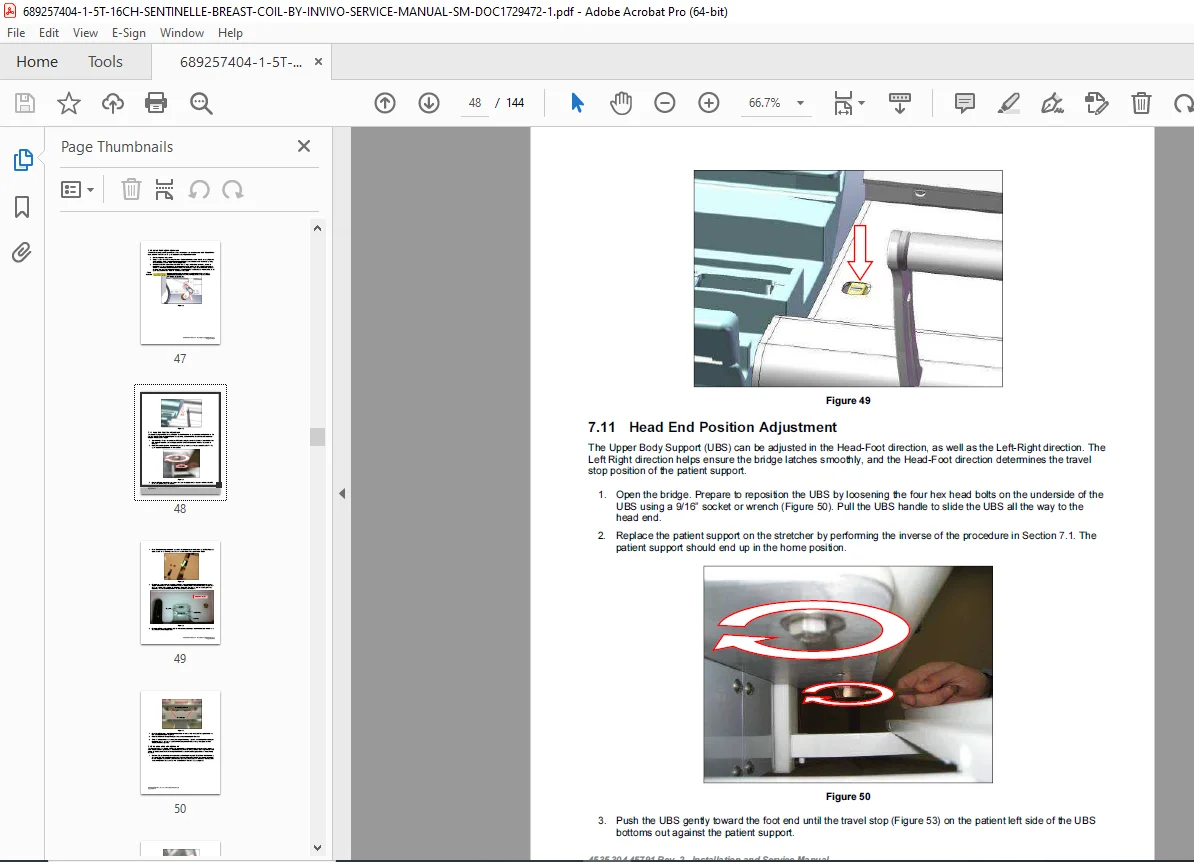
Task: Click the upload to cloud icon
Action: [x=113, y=103]
